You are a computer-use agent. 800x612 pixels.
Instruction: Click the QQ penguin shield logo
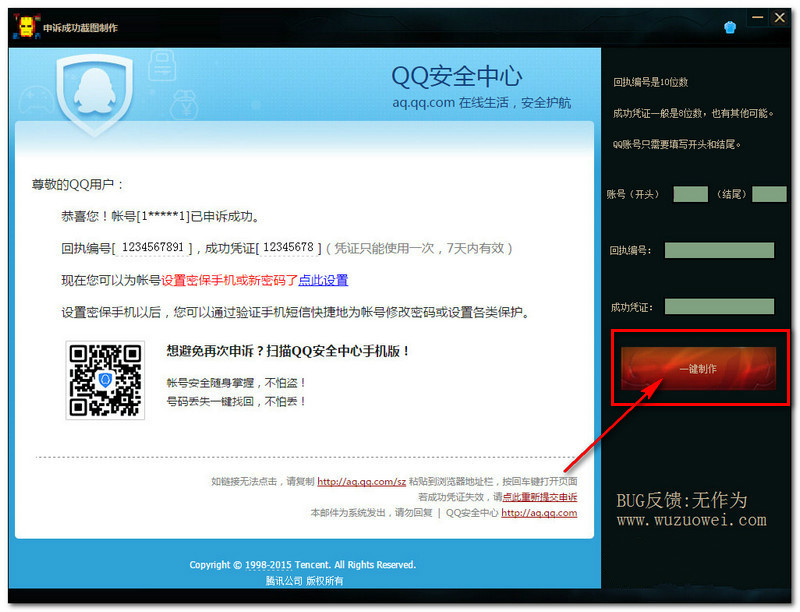pos(96,94)
